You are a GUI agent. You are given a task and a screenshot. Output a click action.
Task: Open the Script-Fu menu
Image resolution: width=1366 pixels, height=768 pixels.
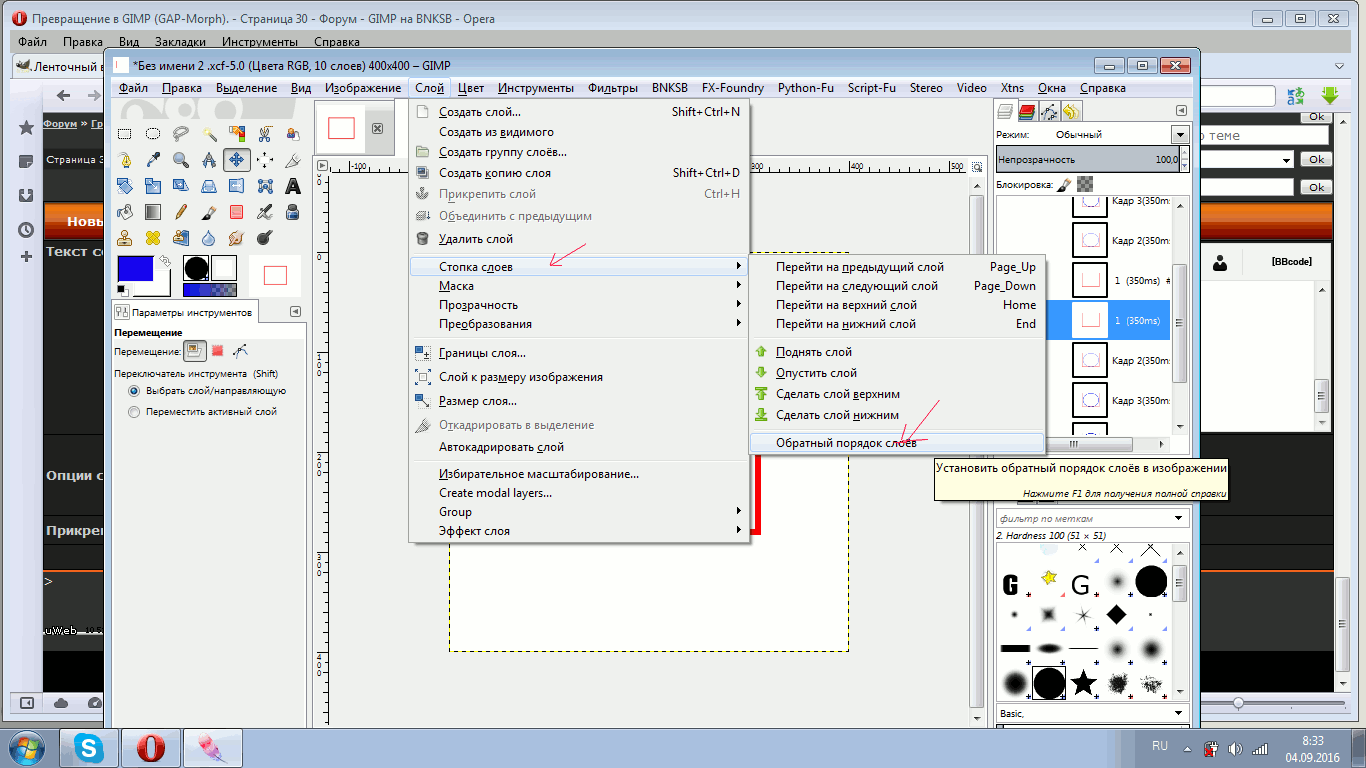872,88
